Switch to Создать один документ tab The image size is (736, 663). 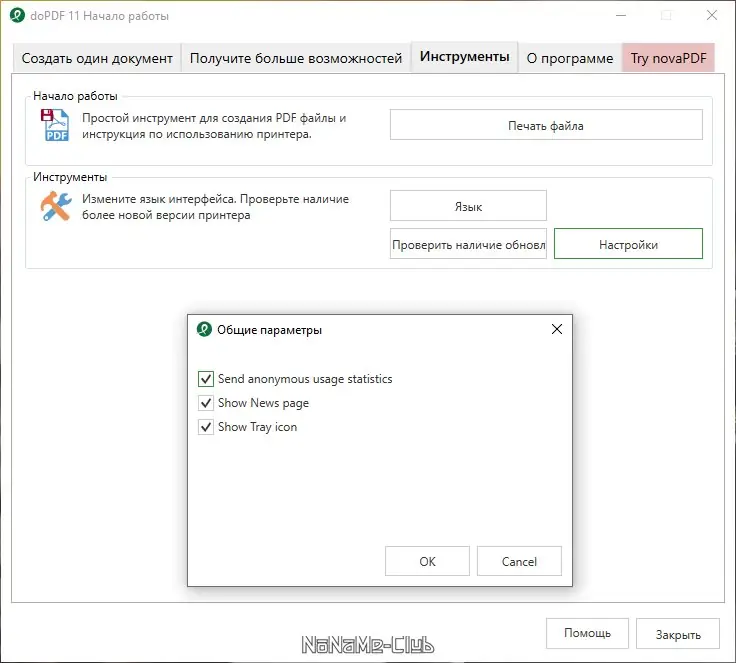[x=97, y=58]
